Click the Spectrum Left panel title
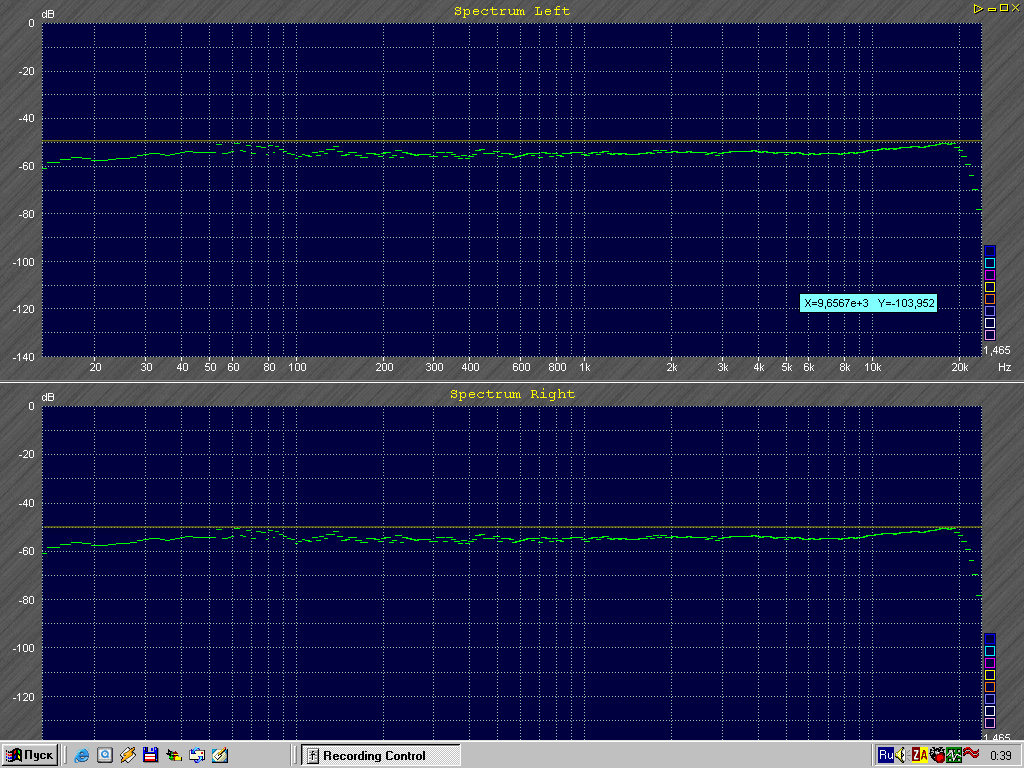This screenshot has height=768, width=1024. 512,11
